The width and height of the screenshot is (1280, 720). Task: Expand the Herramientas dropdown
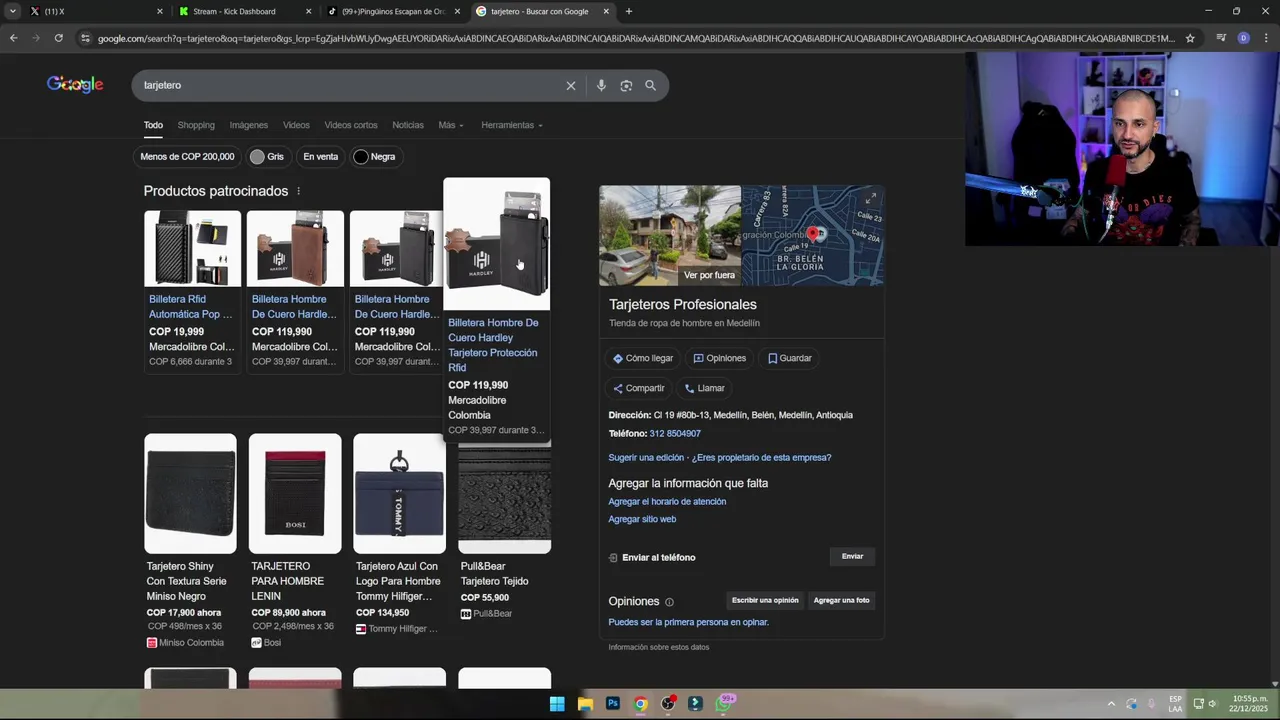coord(512,125)
